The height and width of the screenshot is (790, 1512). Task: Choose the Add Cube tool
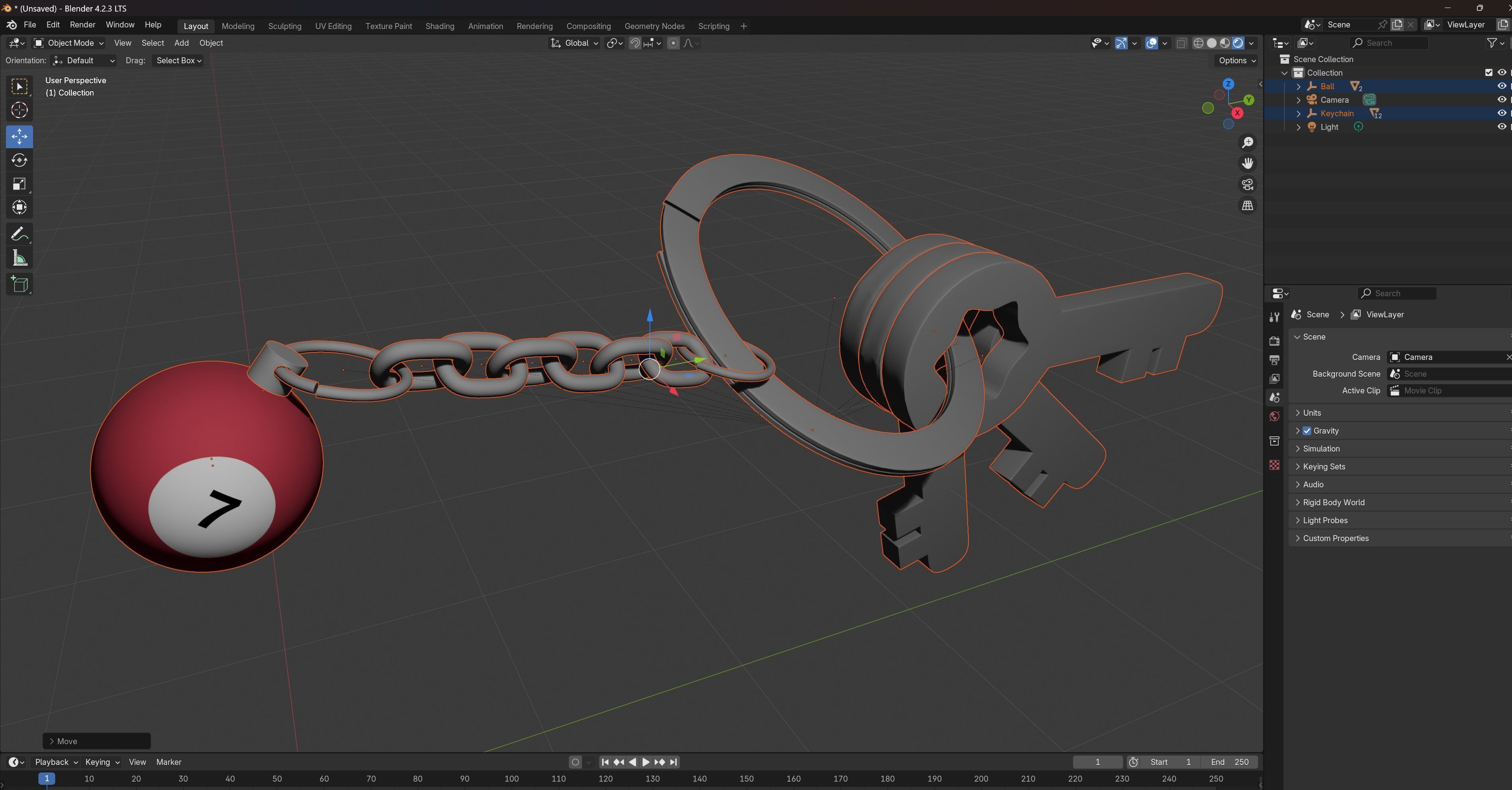pyautogui.click(x=20, y=285)
